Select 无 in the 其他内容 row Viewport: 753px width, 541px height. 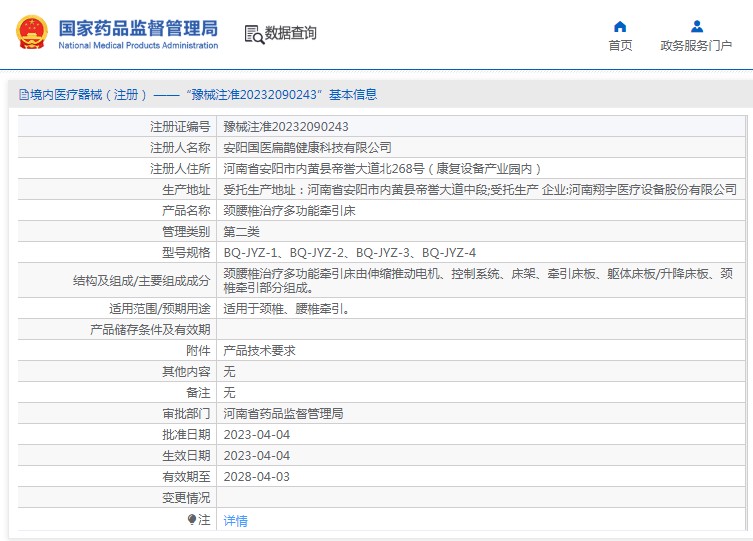pyautogui.click(x=229, y=372)
